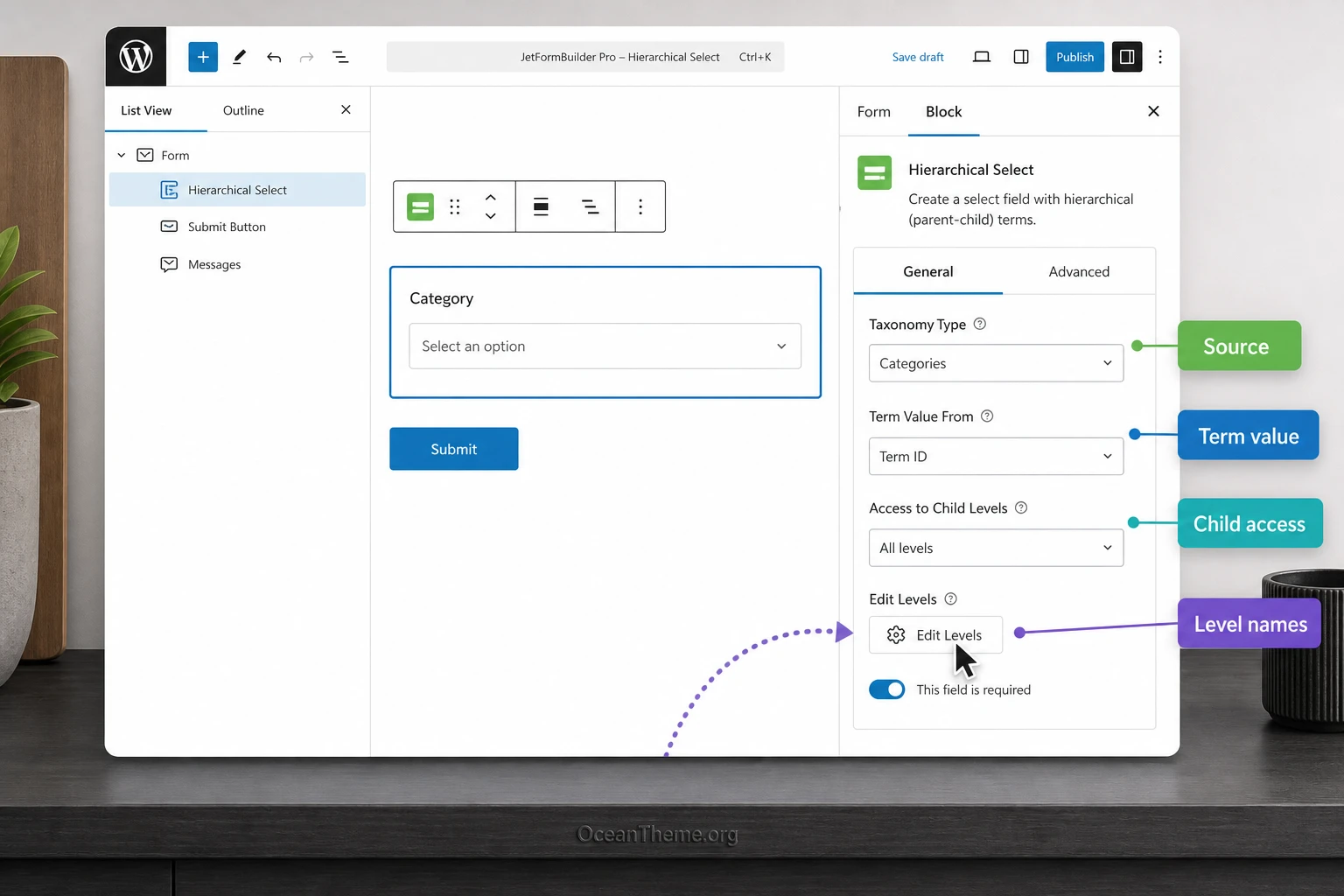This screenshot has width=1344, height=896.
Task: Open the Term Value From dropdown
Action: 996,456
